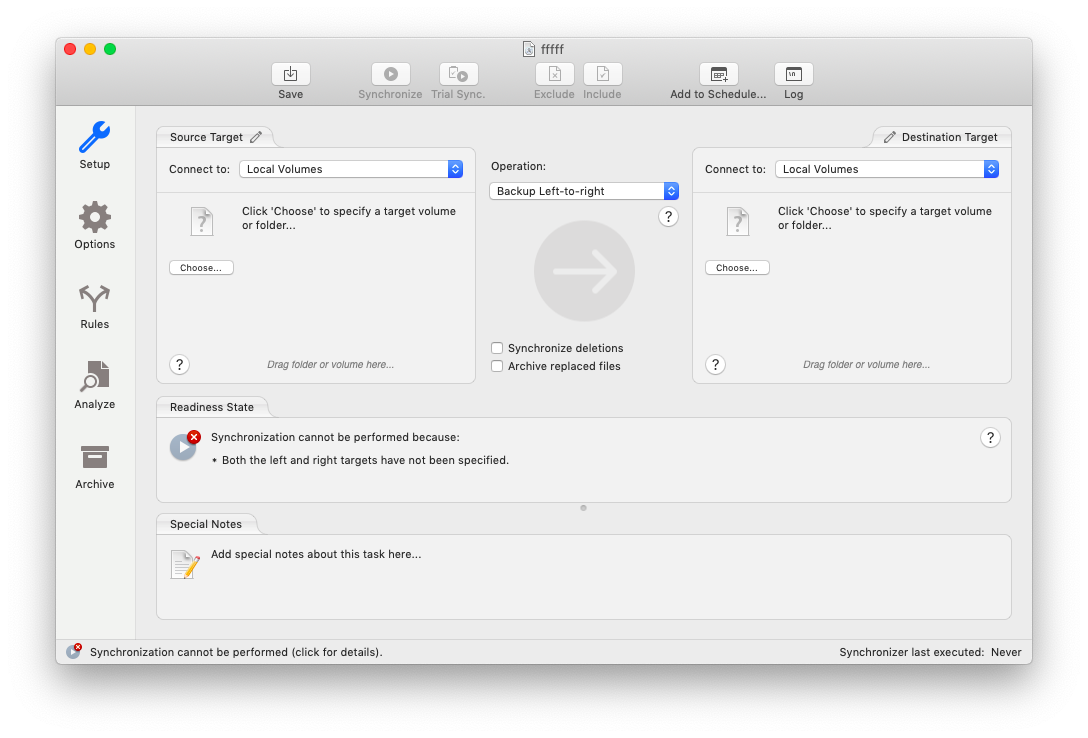This screenshot has width=1088, height=738.
Task: Open the Log toolbar icon
Action: point(793,74)
